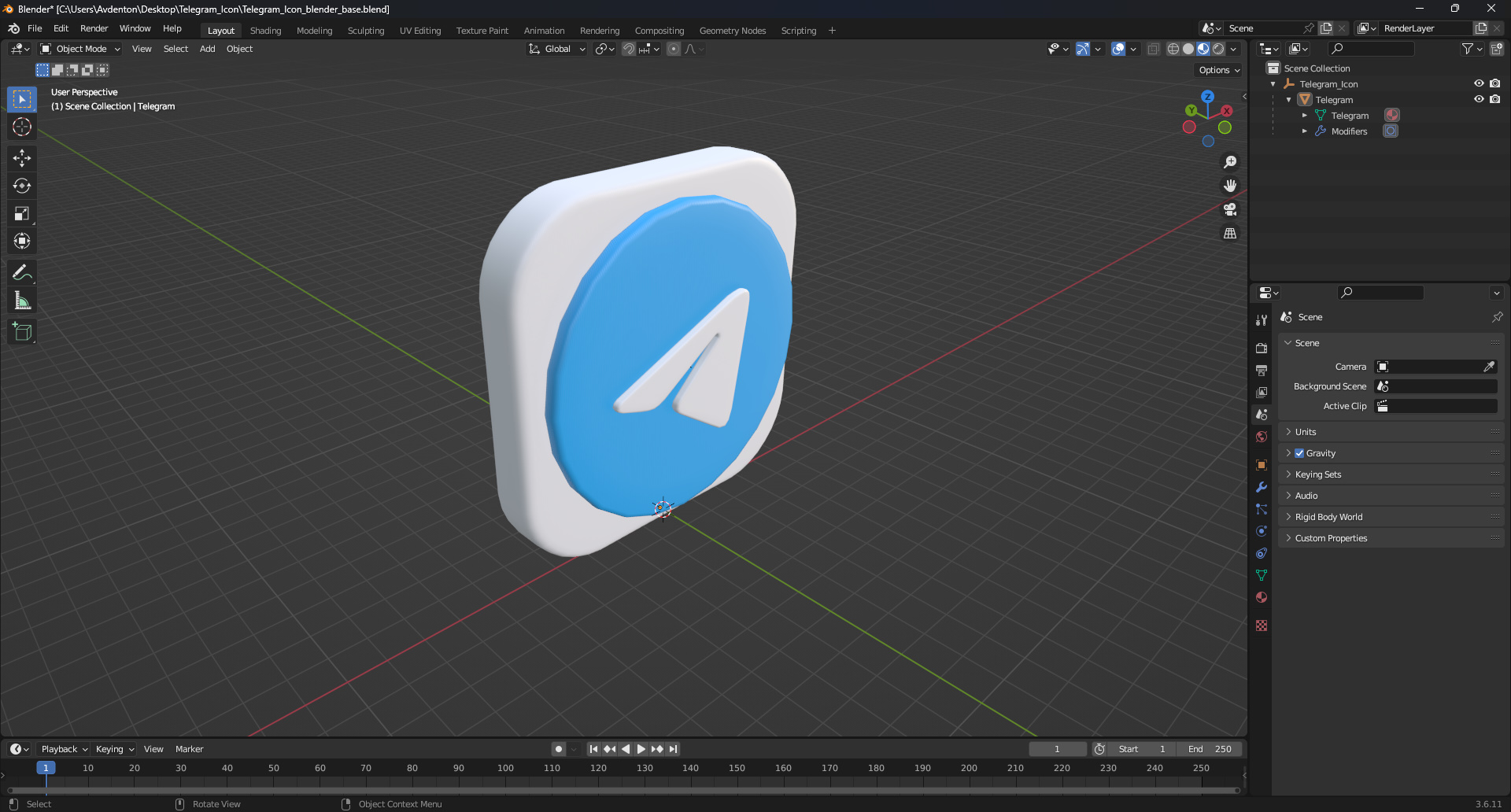Toggle the camera view icon
Image resolution: width=1511 pixels, height=812 pixels.
tap(1230, 209)
